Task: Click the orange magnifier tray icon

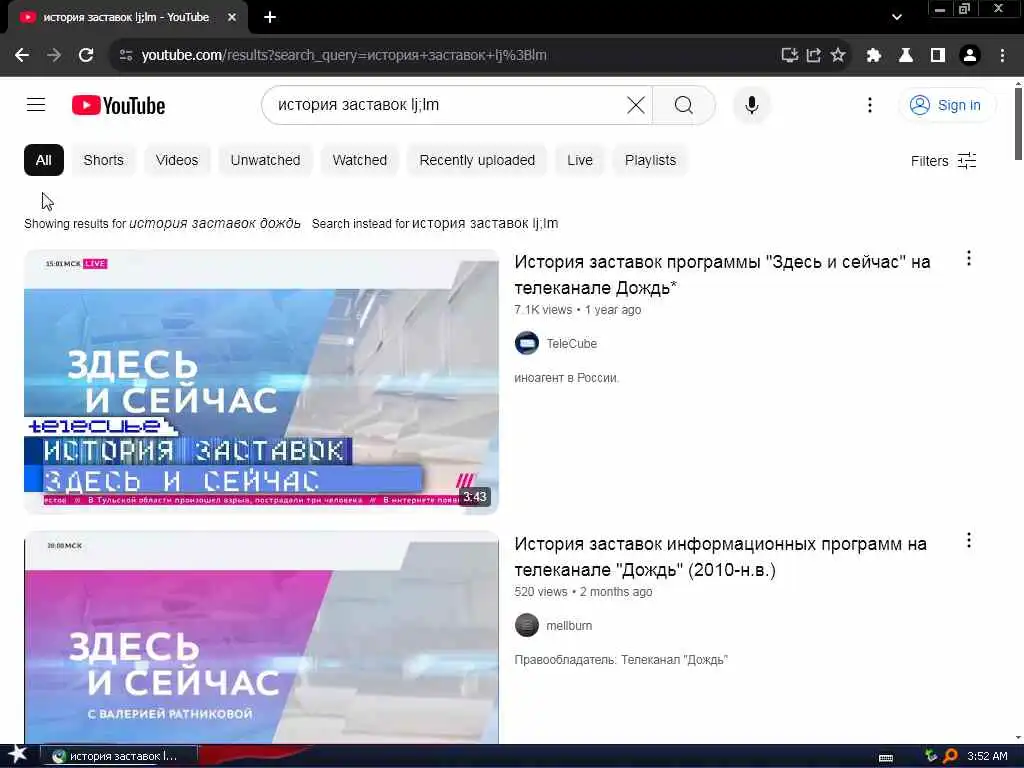Action: (x=950, y=756)
